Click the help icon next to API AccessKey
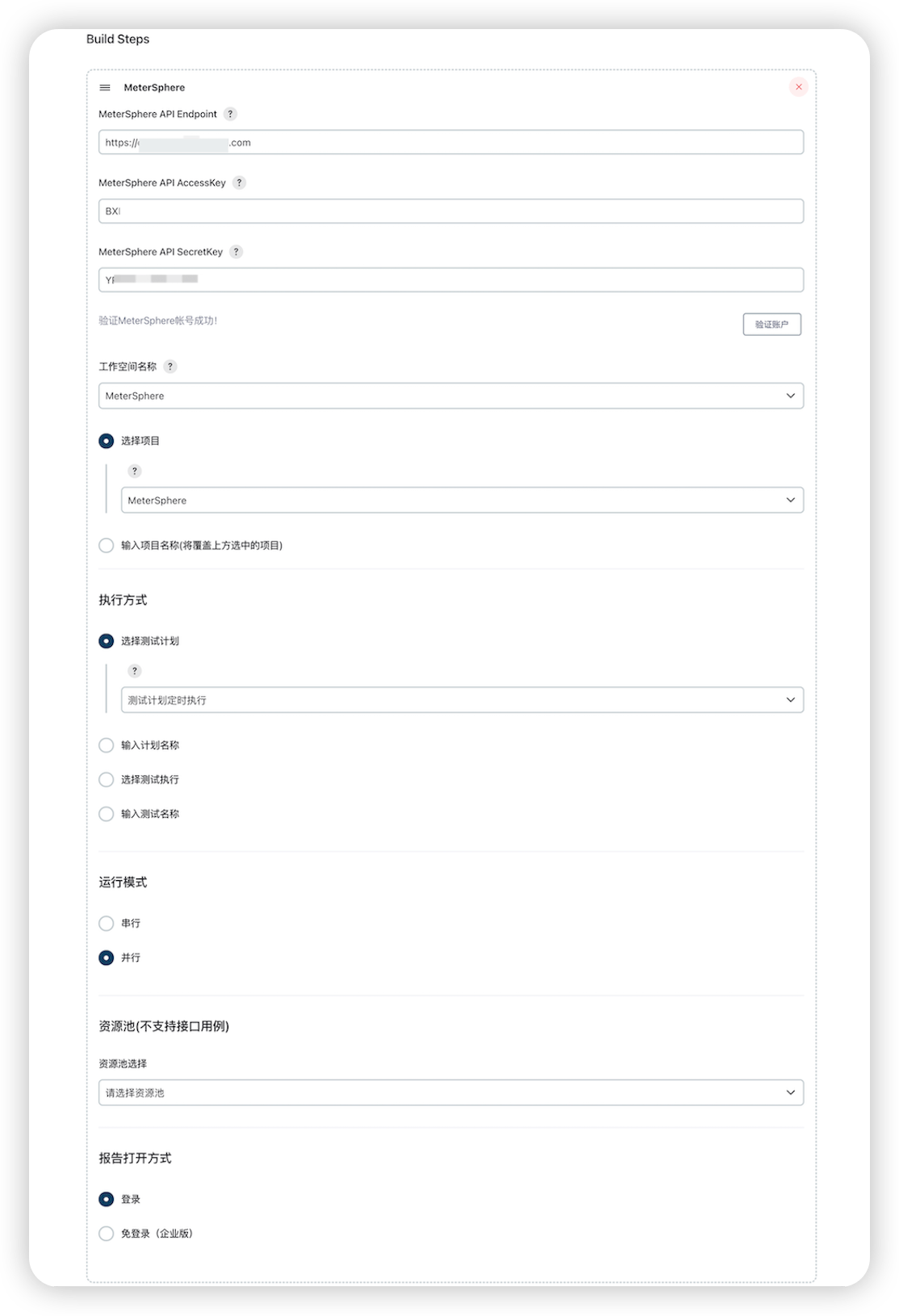899x1316 pixels. 239,182
